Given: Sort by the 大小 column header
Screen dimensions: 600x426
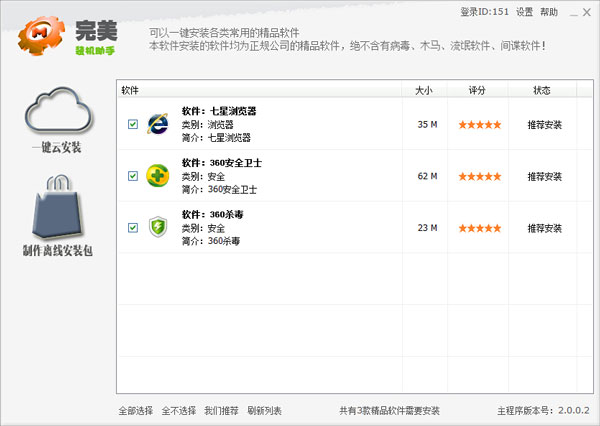Looking at the screenshot, I should (x=425, y=90).
